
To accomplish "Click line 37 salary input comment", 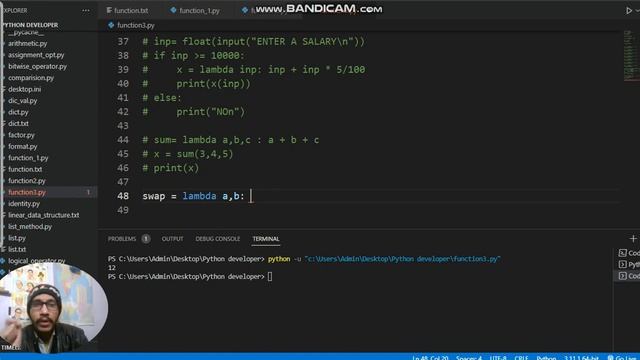I will coord(253,42).
